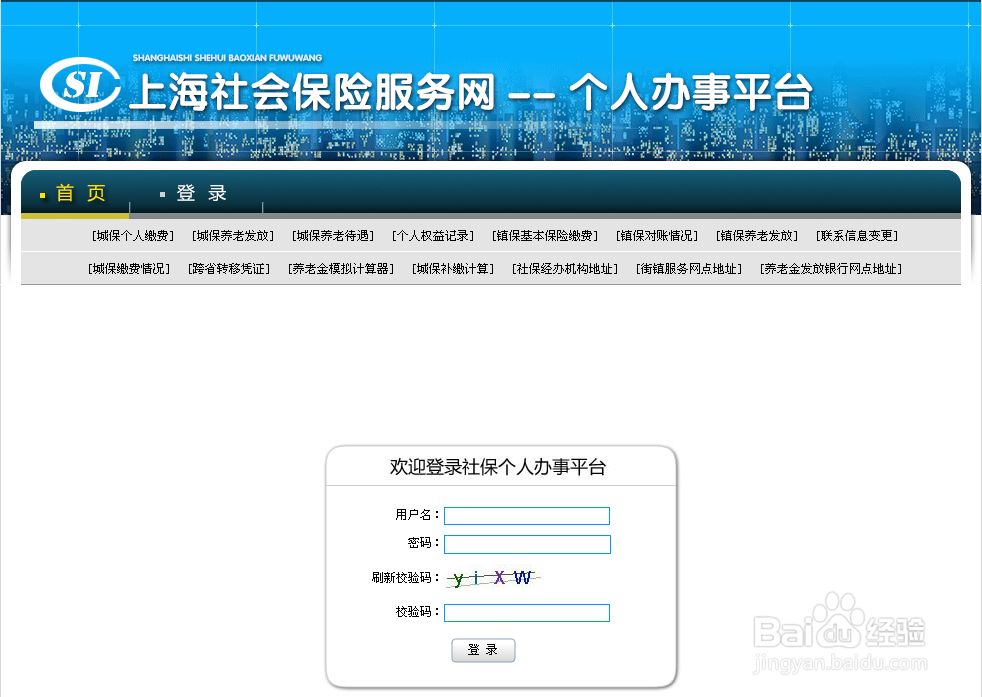
Task: Click the 镇保基本保险缴费 link
Action: [x=544, y=235]
